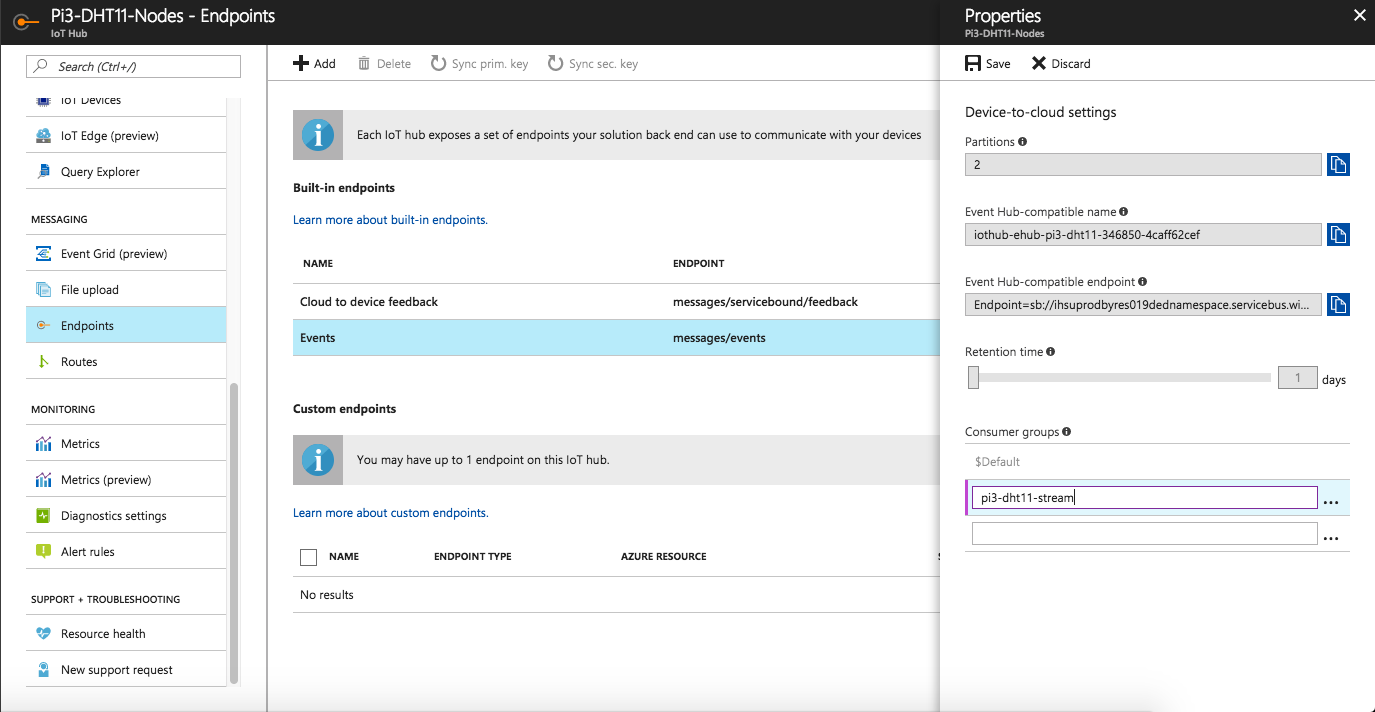Close the Properties panel
The width and height of the screenshot is (1375, 712).
click(1358, 15)
